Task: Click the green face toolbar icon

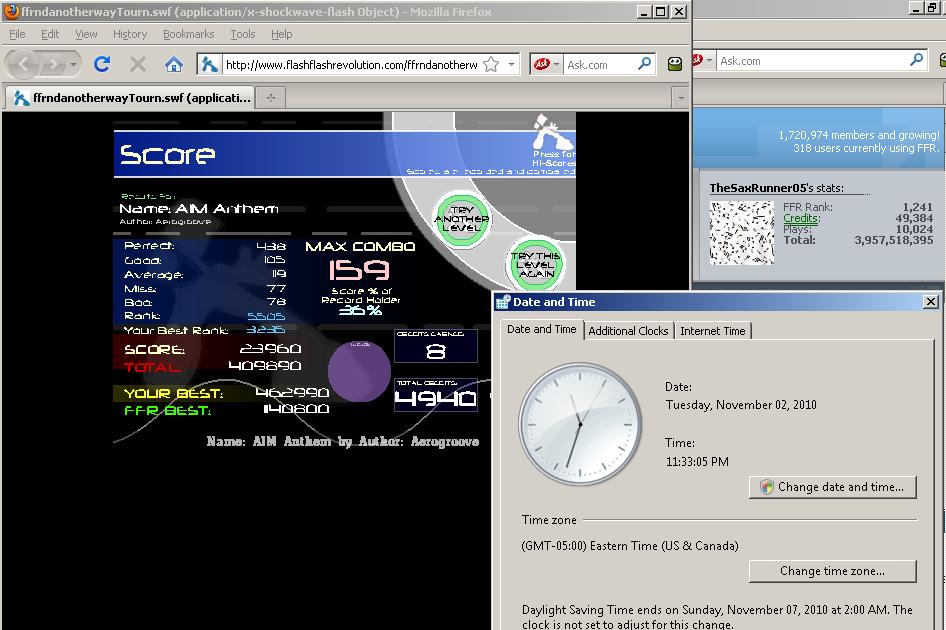Action: tap(675, 64)
